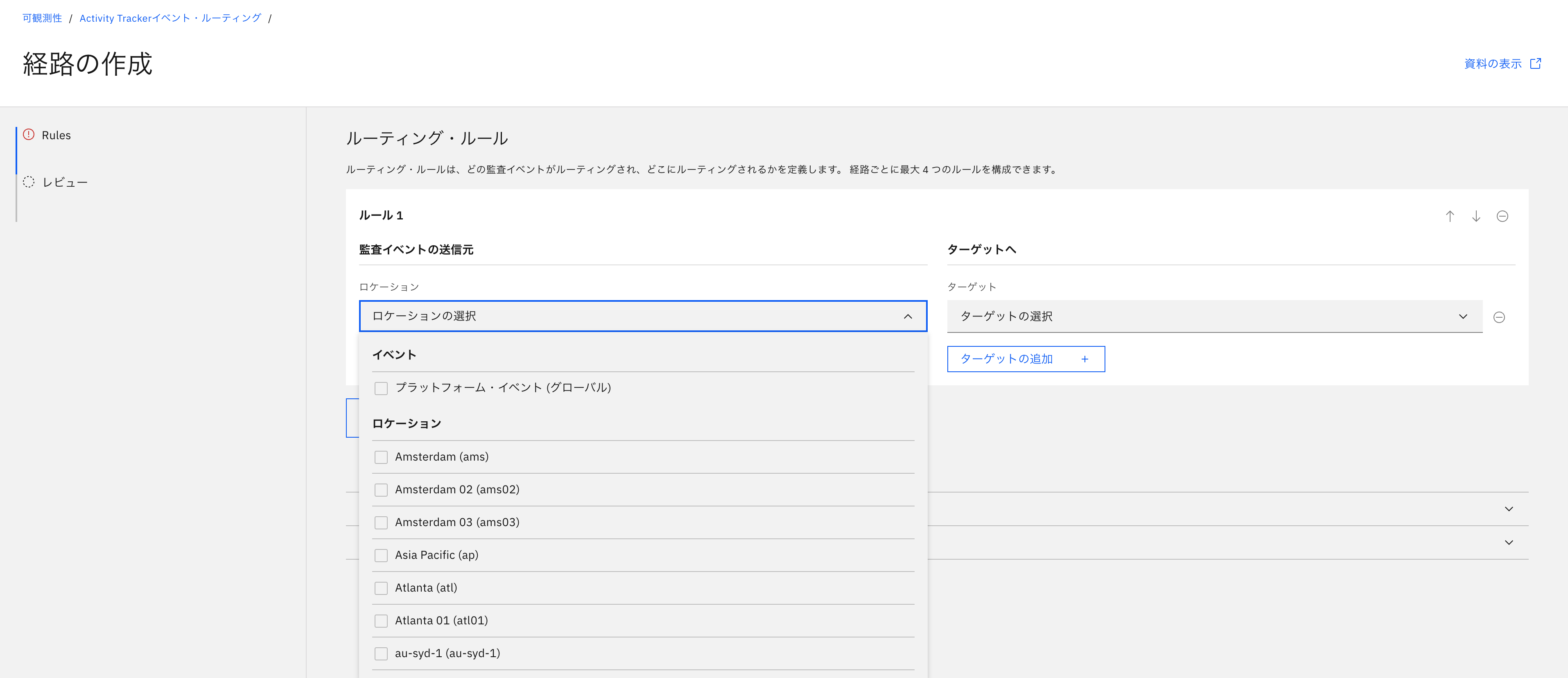The image size is (1568, 678).
Task: Enable the Amsterdam (ams) location checkbox
Action: point(382,457)
